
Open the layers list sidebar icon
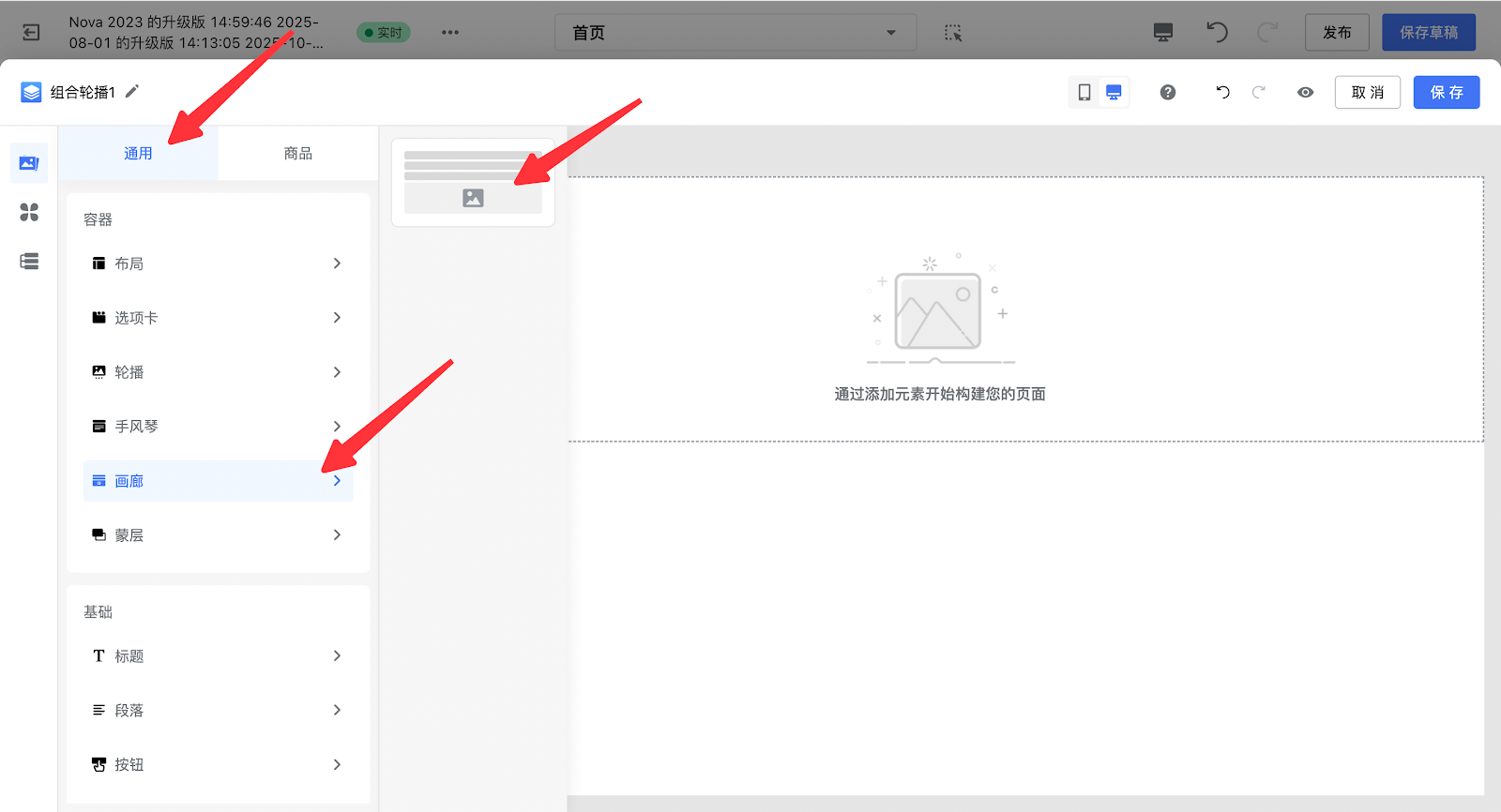[29, 261]
